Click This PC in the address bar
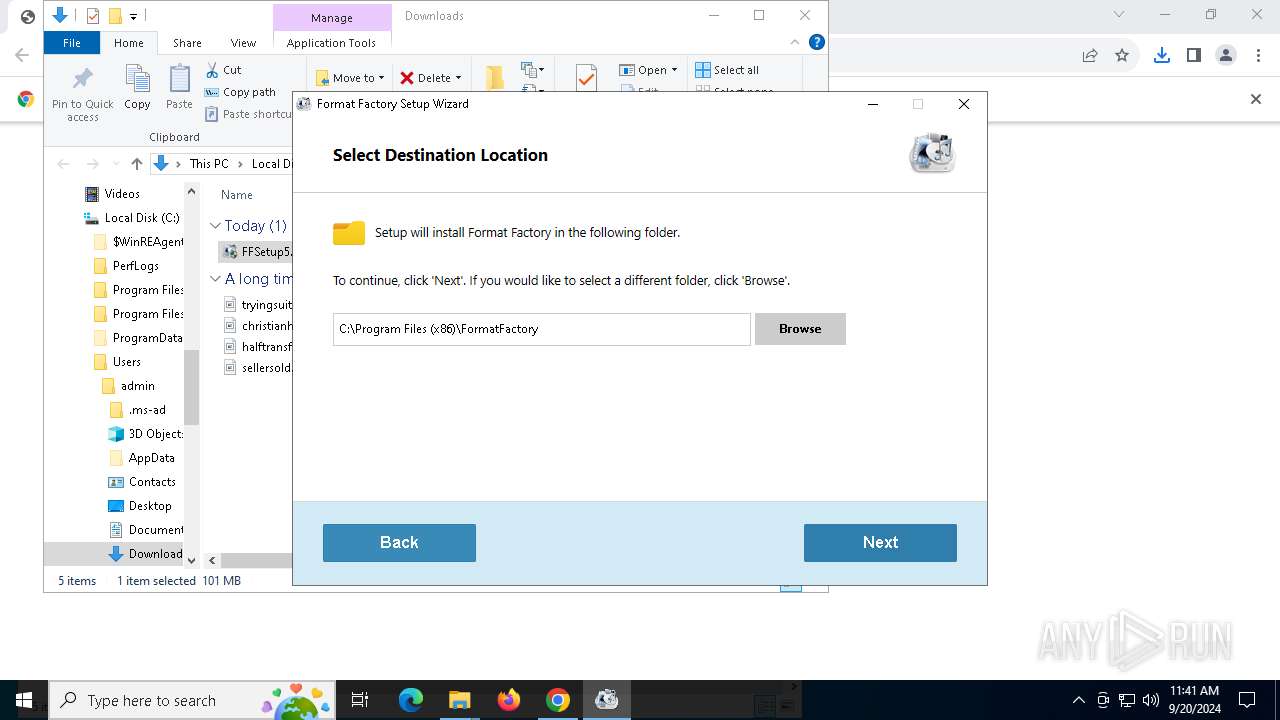The height and width of the screenshot is (720, 1280). pos(209,164)
